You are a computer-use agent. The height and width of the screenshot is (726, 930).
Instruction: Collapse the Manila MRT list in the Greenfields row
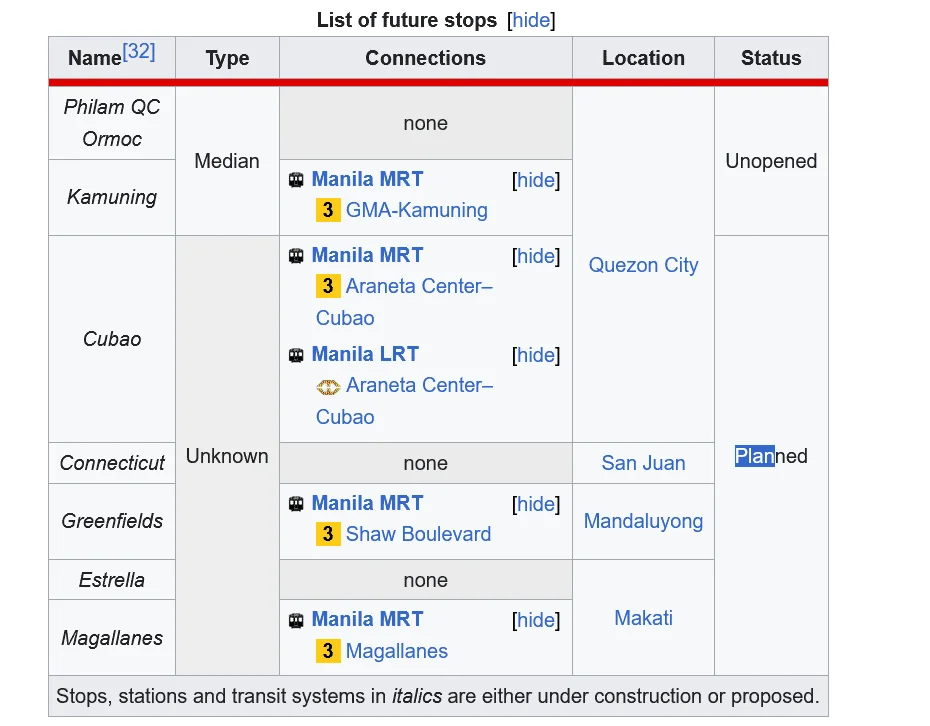(x=536, y=504)
